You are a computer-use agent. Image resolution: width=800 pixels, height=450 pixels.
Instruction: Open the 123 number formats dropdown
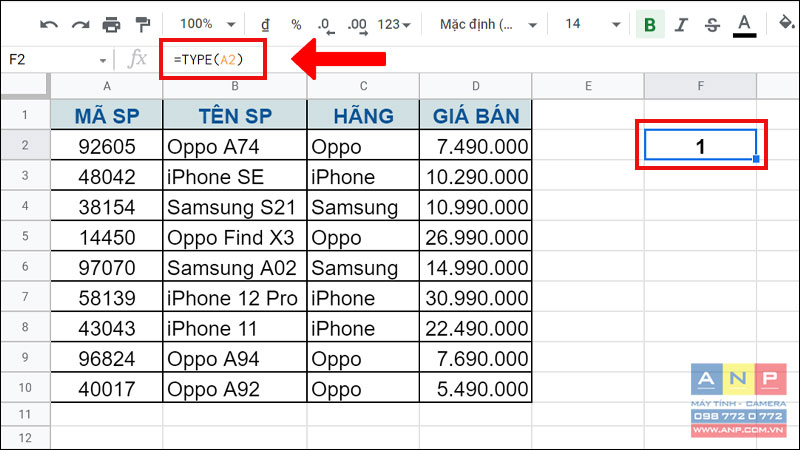394,24
